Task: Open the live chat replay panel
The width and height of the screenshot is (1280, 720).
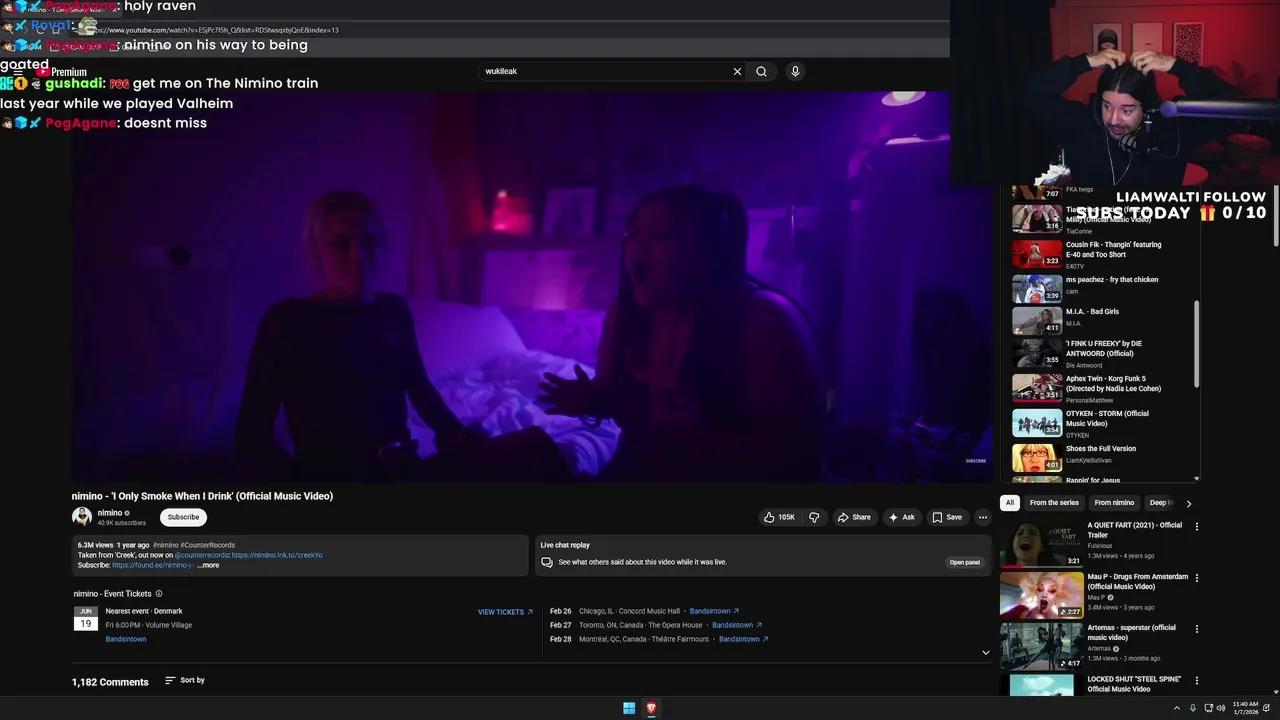Action: (965, 562)
